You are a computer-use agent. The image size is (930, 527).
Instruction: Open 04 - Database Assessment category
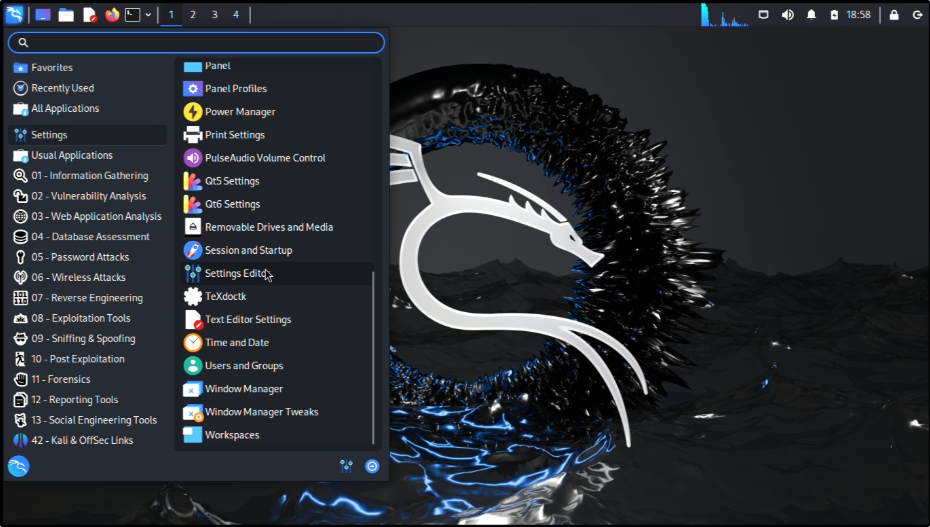87,237
